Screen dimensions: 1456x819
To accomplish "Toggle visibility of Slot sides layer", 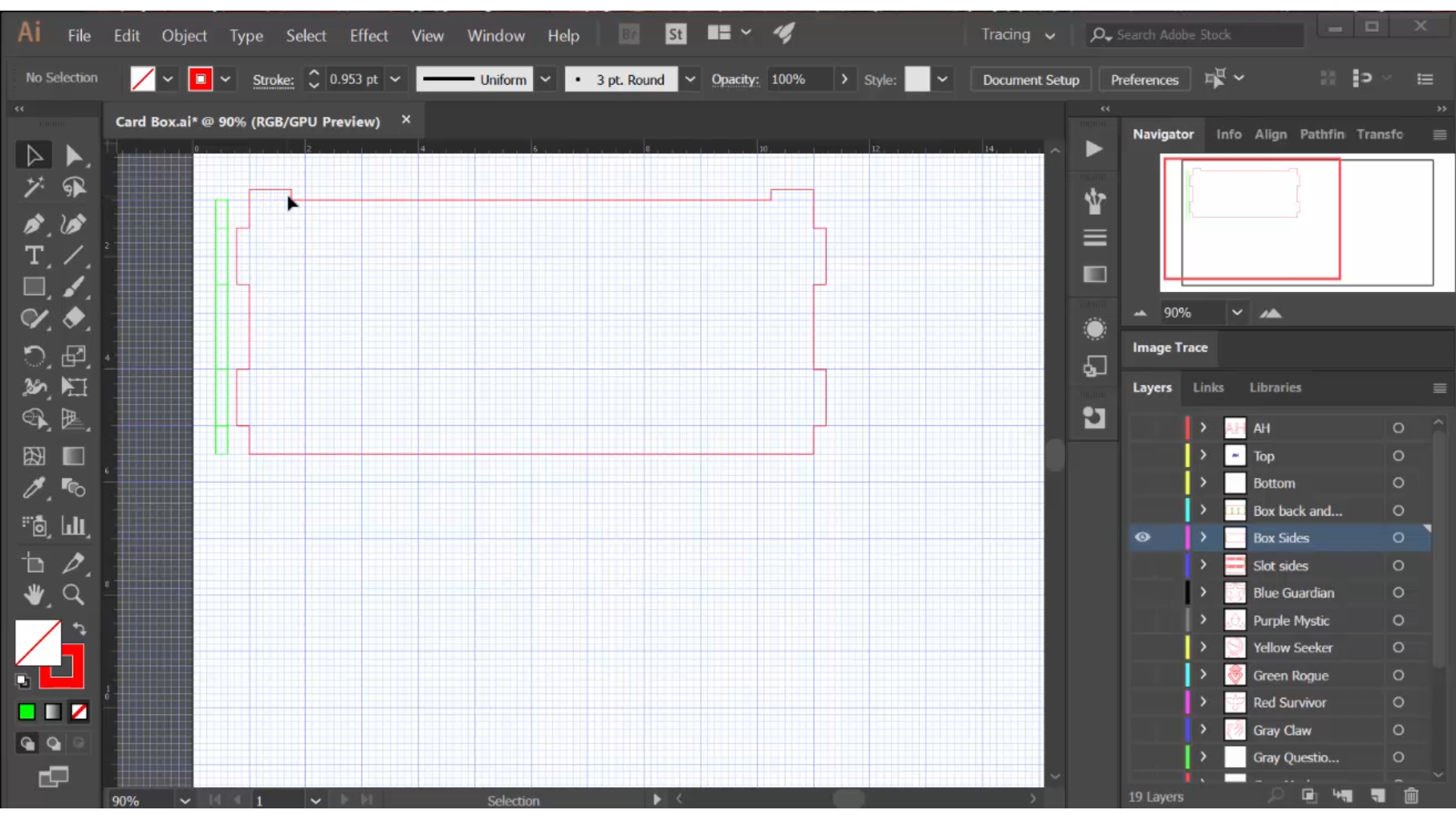I will [1143, 565].
